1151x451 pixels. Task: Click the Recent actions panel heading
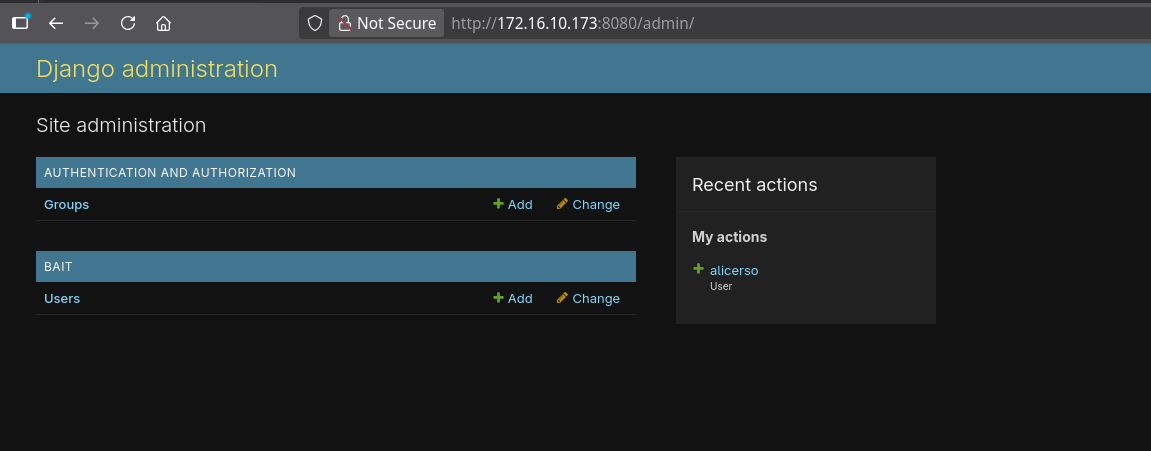[754, 185]
